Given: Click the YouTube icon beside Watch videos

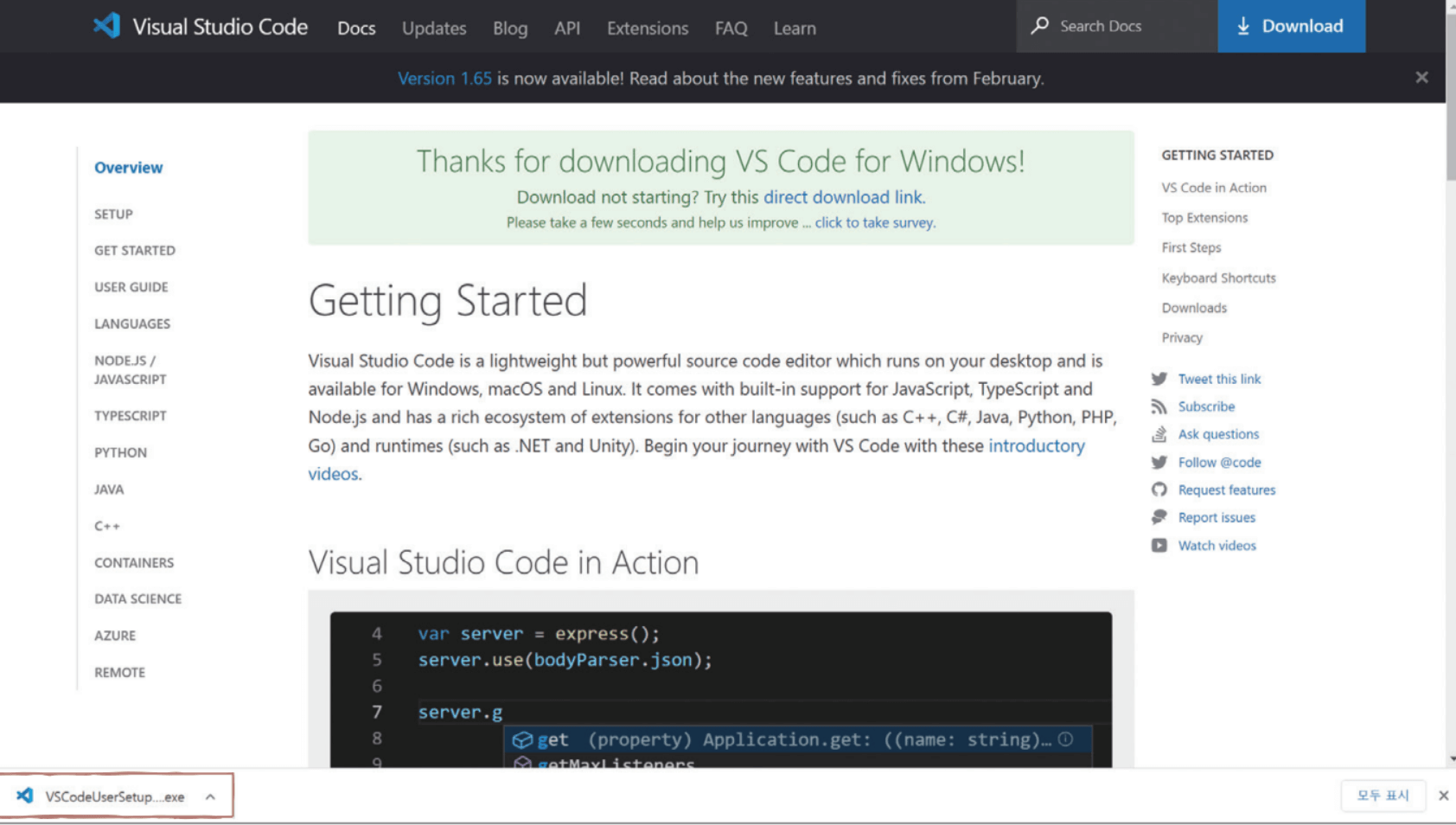Looking at the screenshot, I should pyautogui.click(x=1159, y=546).
